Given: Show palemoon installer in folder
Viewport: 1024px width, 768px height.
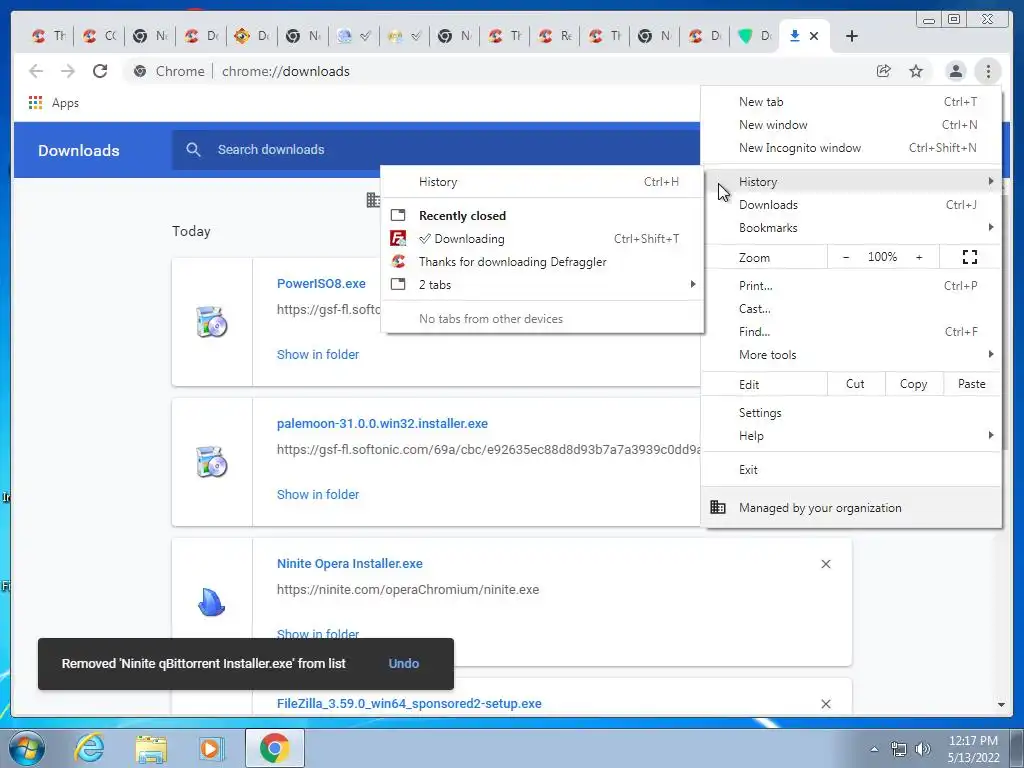Looking at the screenshot, I should tap(318, 494).
